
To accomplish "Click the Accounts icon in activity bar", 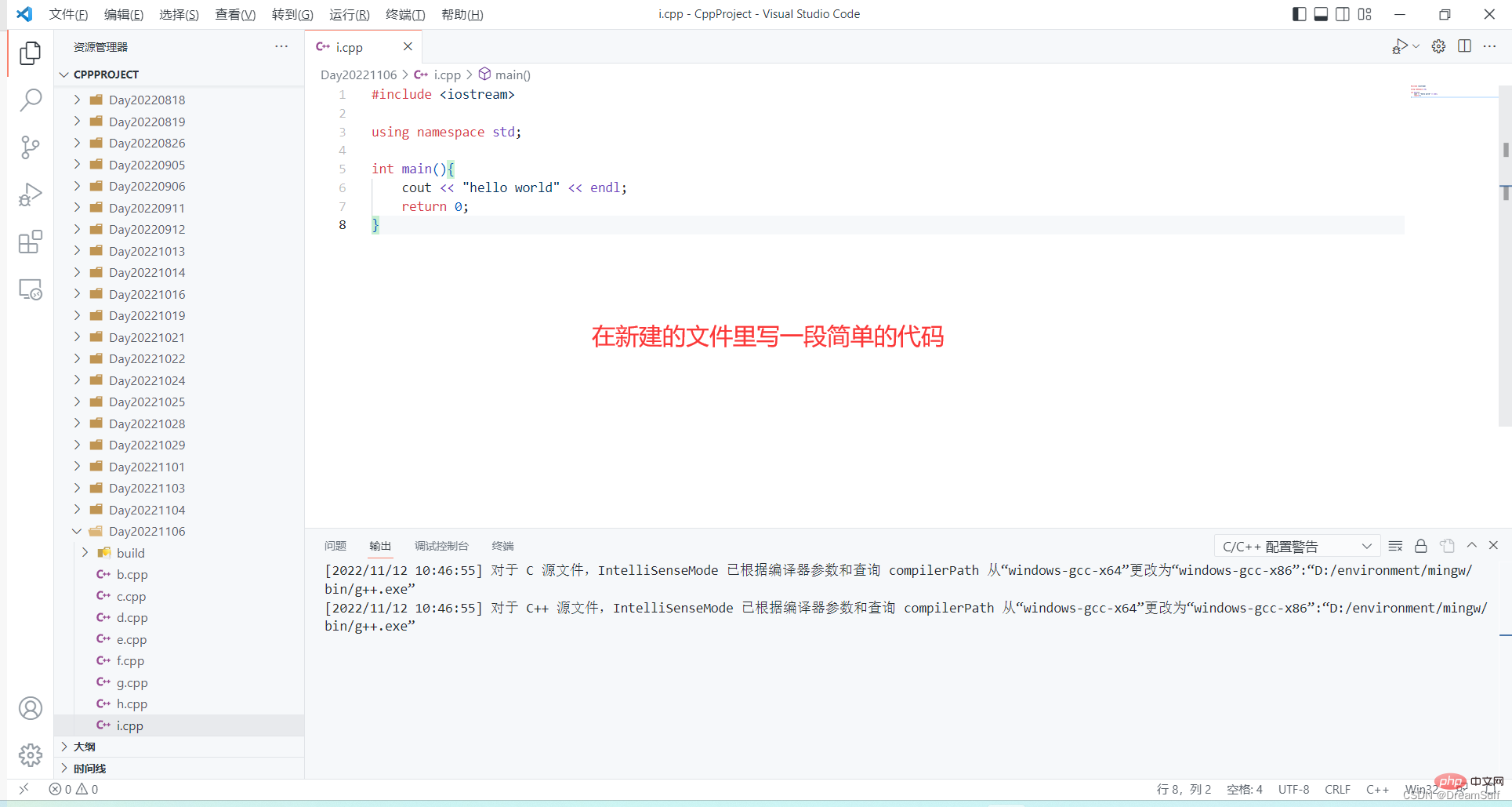I will (x=30, y=708).
